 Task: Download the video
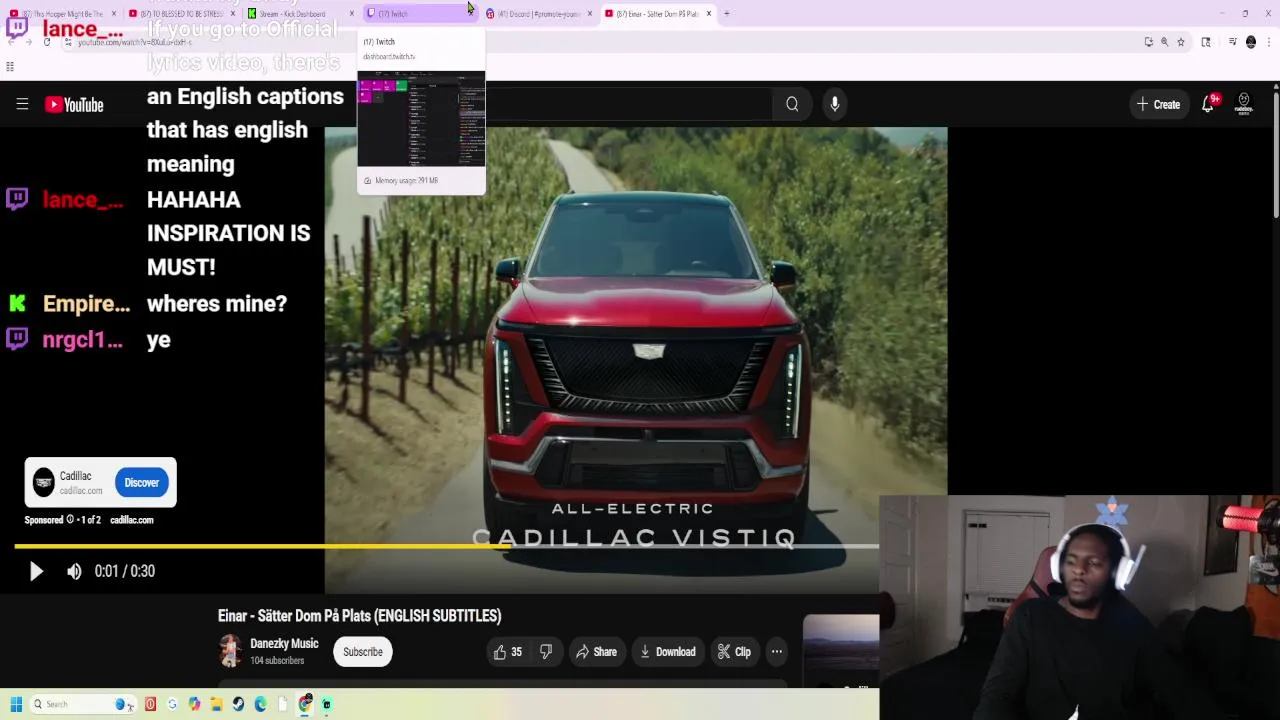pyautogui.click(x=668, y=652)
